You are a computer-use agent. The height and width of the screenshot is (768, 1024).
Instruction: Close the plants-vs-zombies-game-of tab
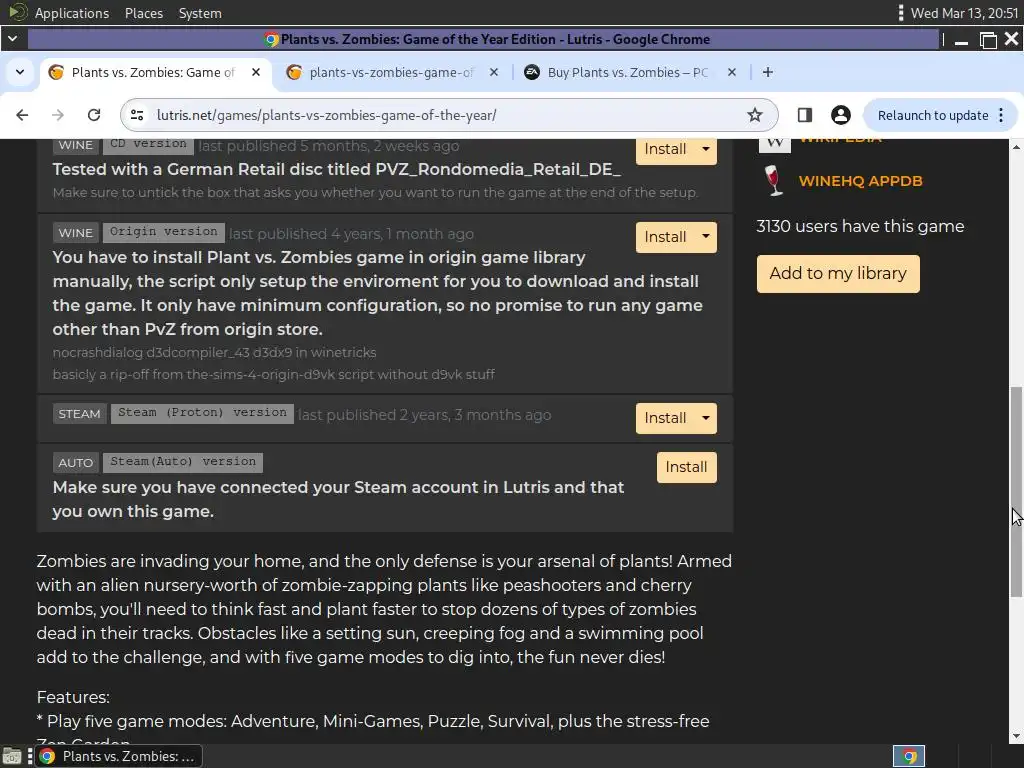tap(494, 72)
